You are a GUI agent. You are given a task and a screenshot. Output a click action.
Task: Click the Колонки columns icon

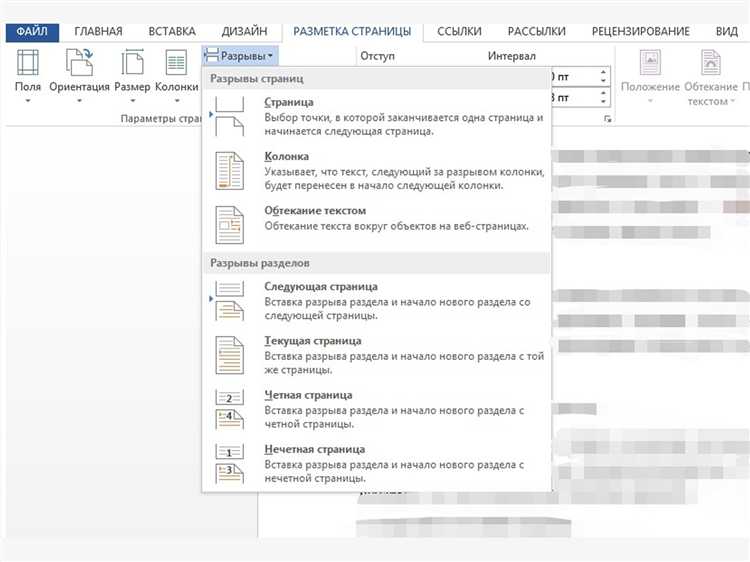click(x=176, y=62)
